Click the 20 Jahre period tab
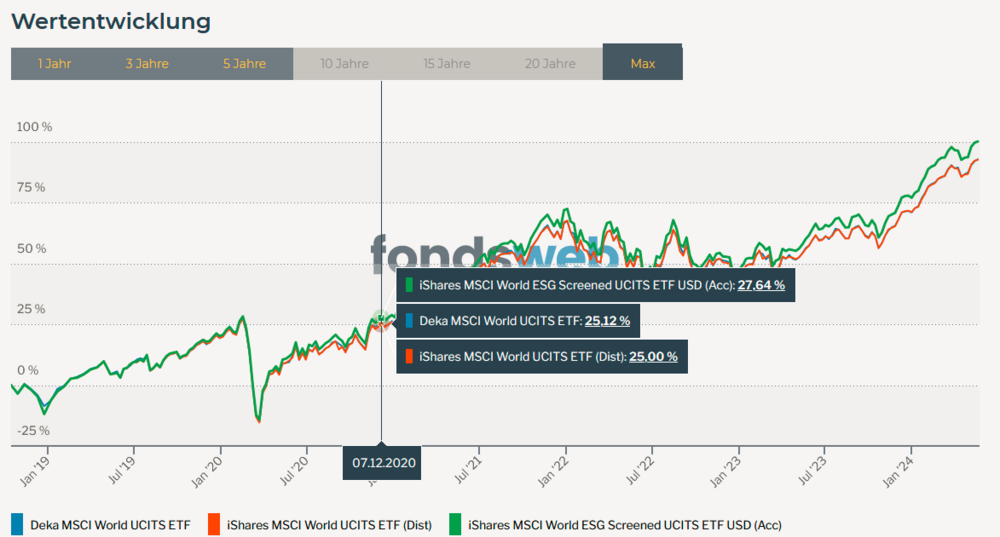 point(550,64)
